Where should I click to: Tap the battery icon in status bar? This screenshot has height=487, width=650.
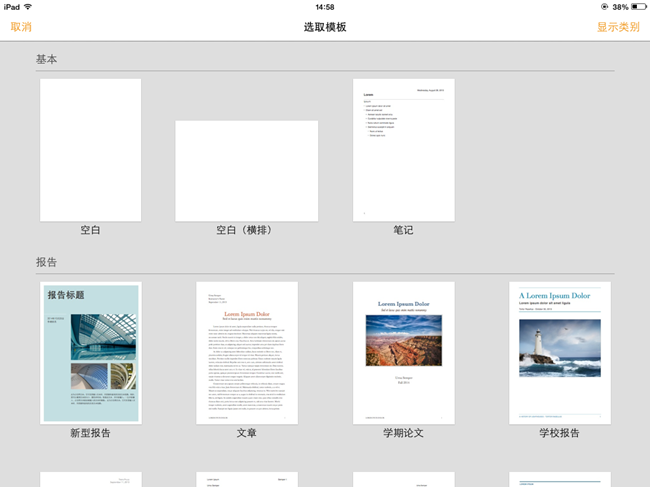[x=635, y=7]
